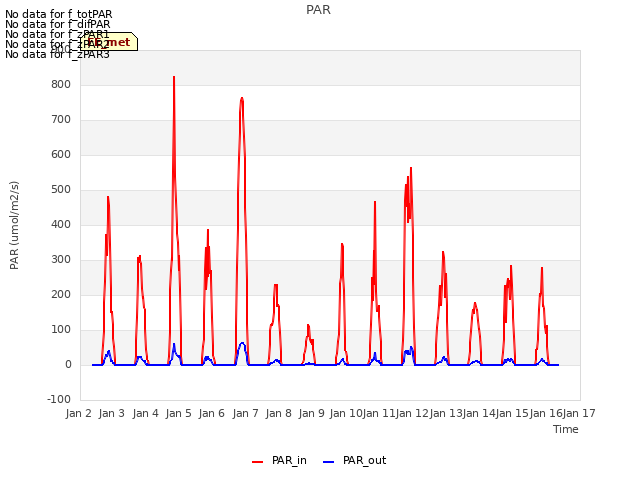Image resolution: width=640 pixels, height=480 pixels.
Task: Click the 'No data for f_difPAR' message
Action: point(58,24)
